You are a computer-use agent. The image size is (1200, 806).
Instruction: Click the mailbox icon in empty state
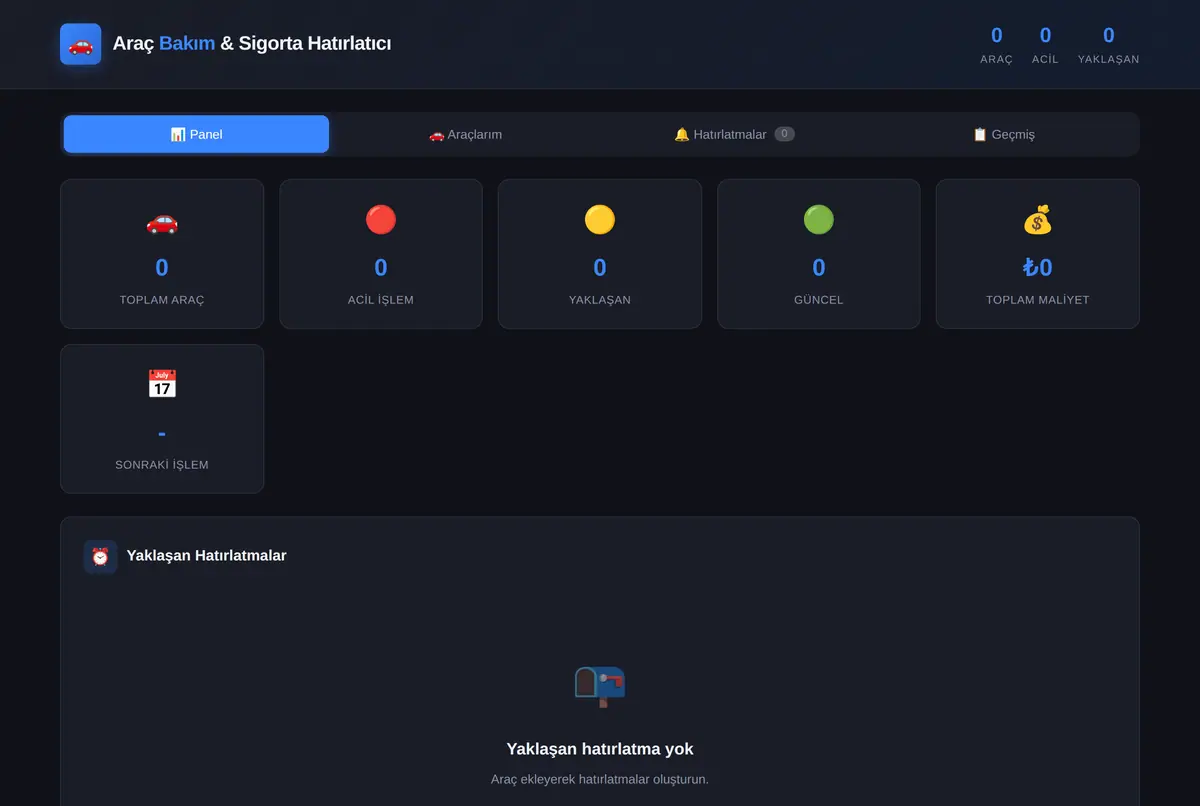point(600,686)
